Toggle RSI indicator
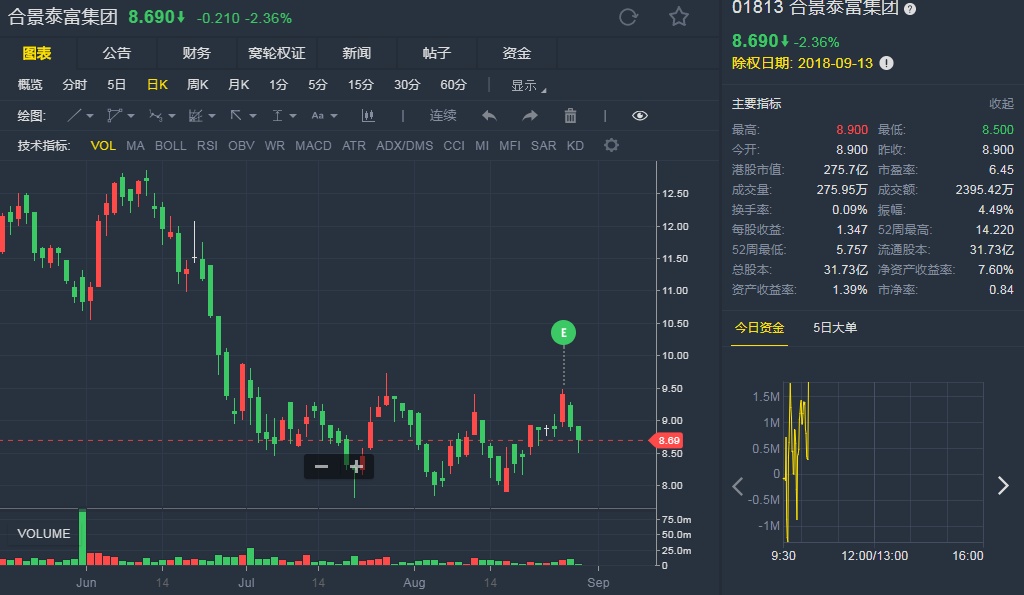This screenshot has height=595, width=1024. pos(207,146)
